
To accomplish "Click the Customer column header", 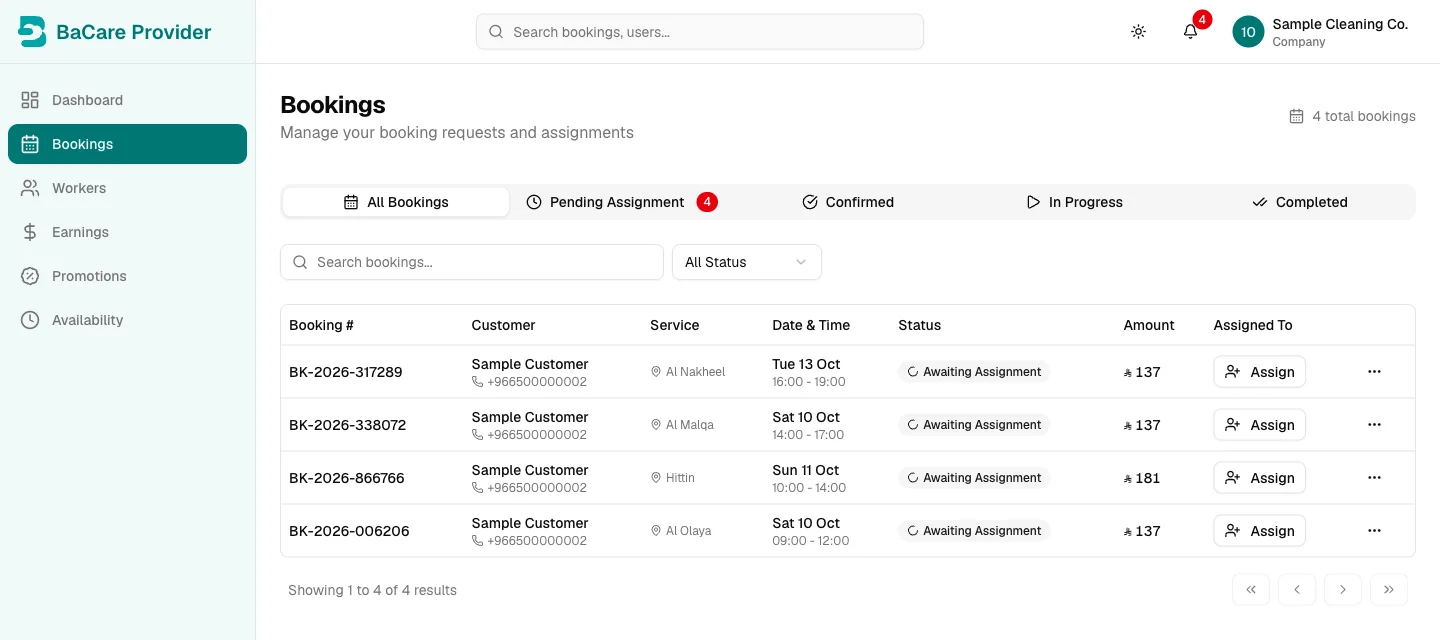I will (503, 325).
